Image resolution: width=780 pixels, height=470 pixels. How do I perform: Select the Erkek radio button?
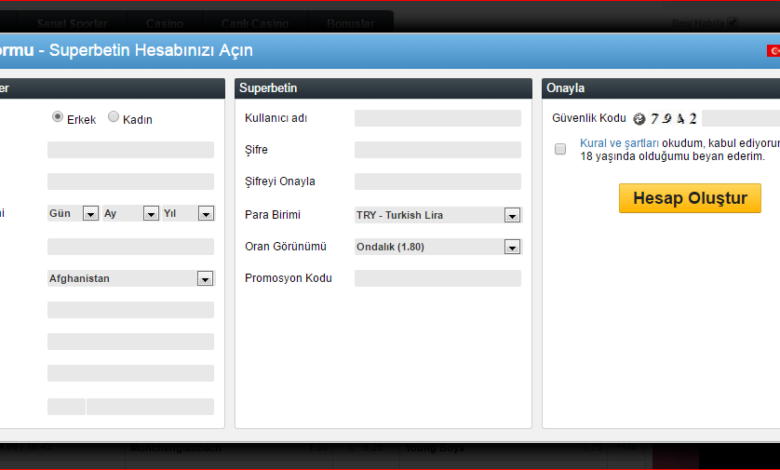click(57, 117)
